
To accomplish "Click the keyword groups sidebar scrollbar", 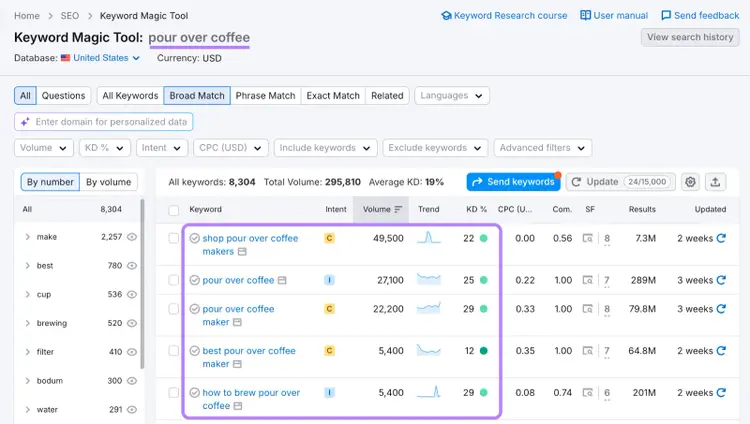I will pos(142,284).
